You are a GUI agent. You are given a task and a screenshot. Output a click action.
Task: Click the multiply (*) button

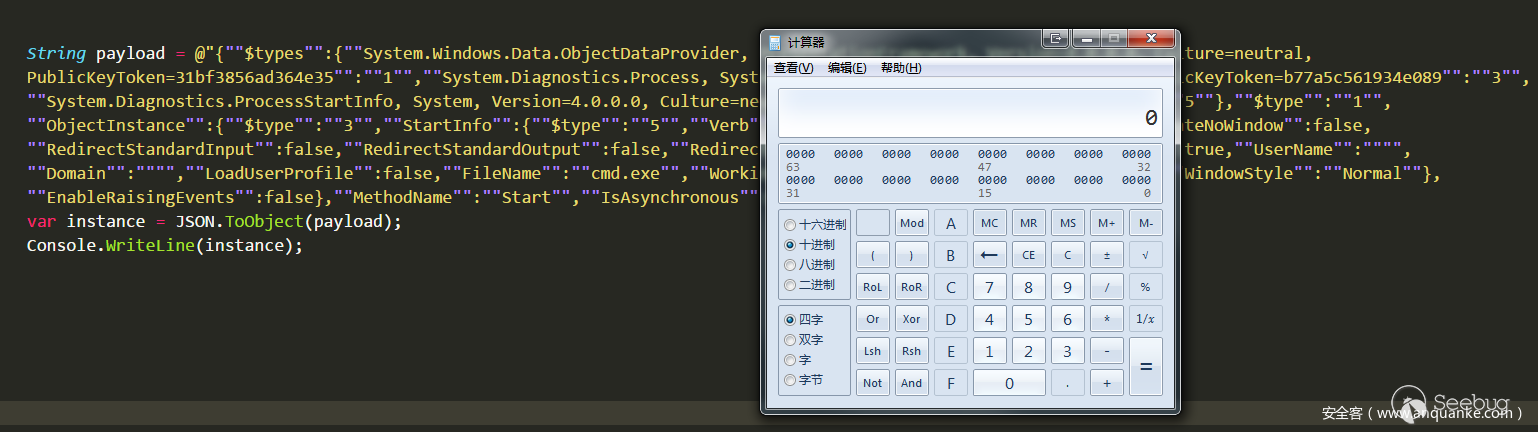point(1106,319)
